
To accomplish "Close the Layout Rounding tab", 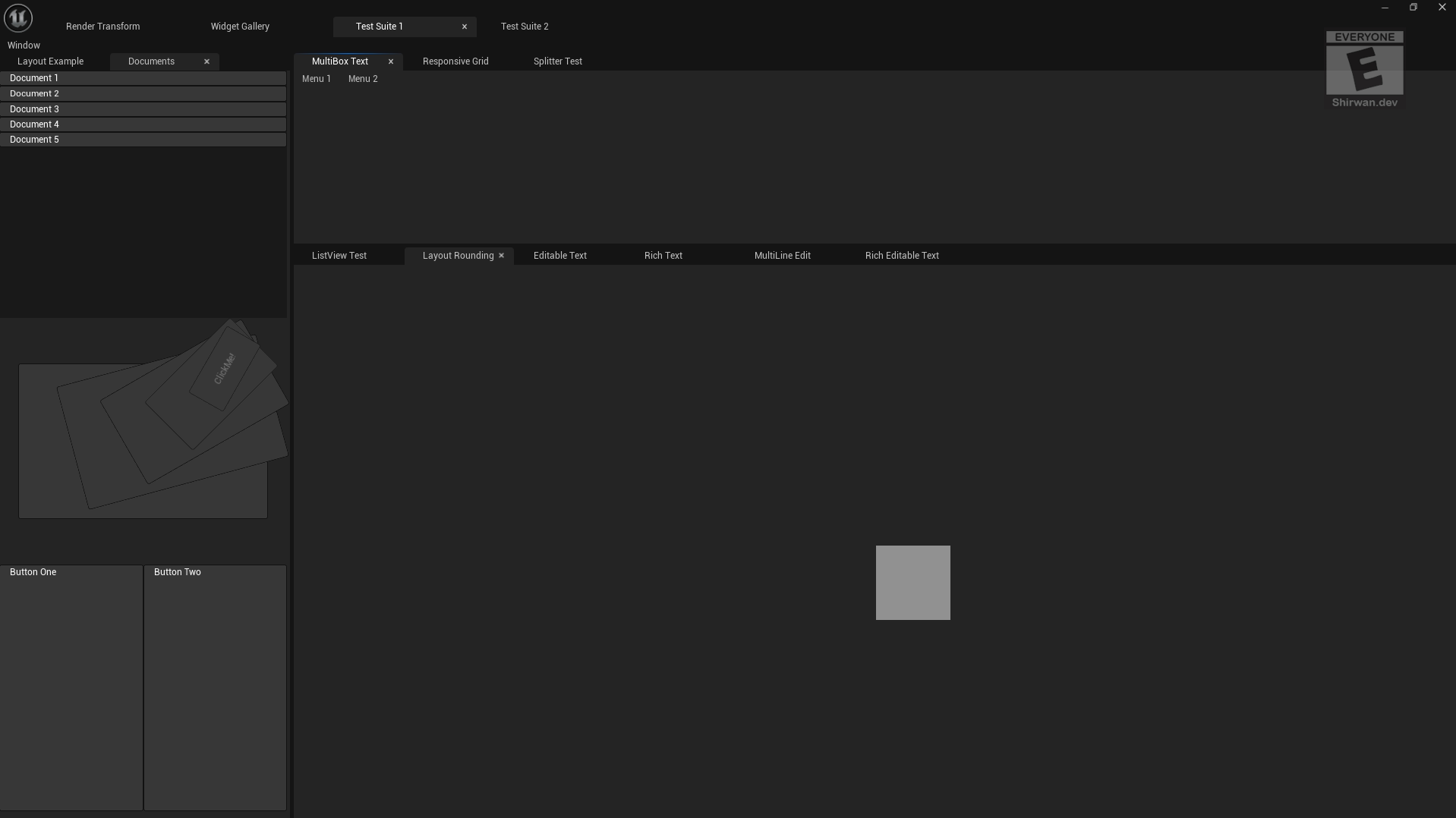I will click(x=501, y=256).
